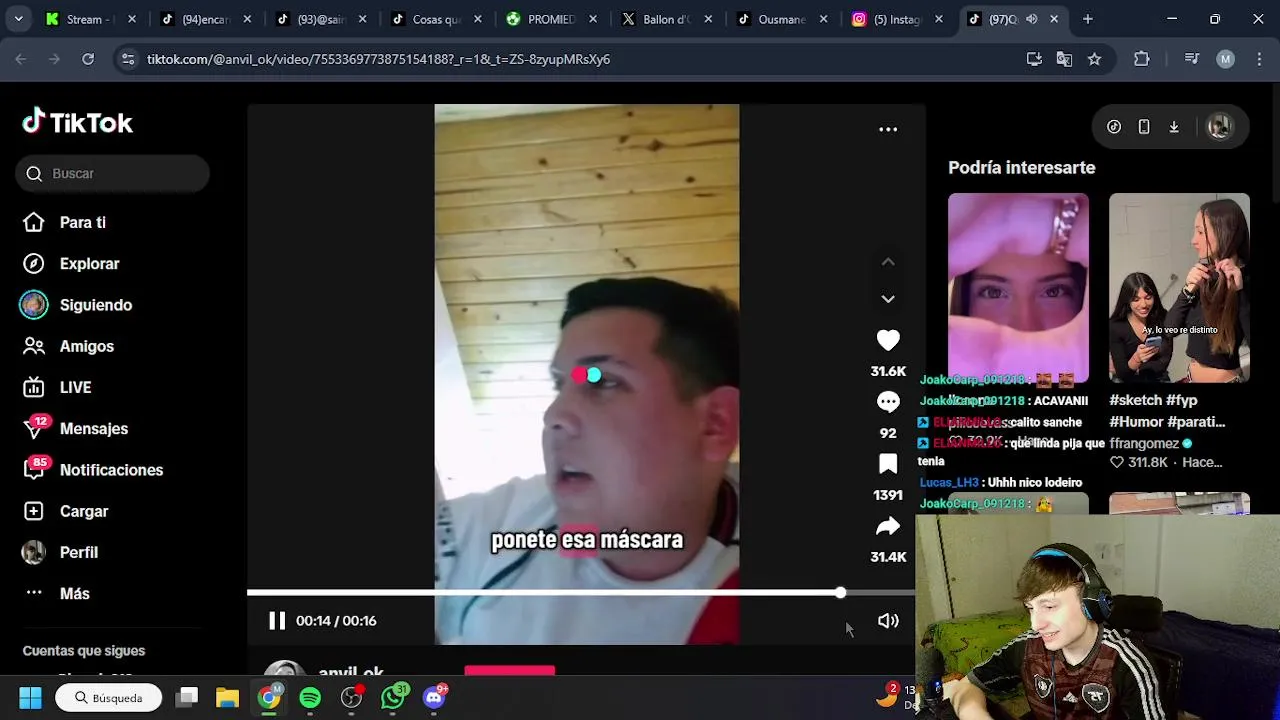This screenshot has width=1280, height=720.
Task: Open the tab search dropdown arrow
Action: 18,19
